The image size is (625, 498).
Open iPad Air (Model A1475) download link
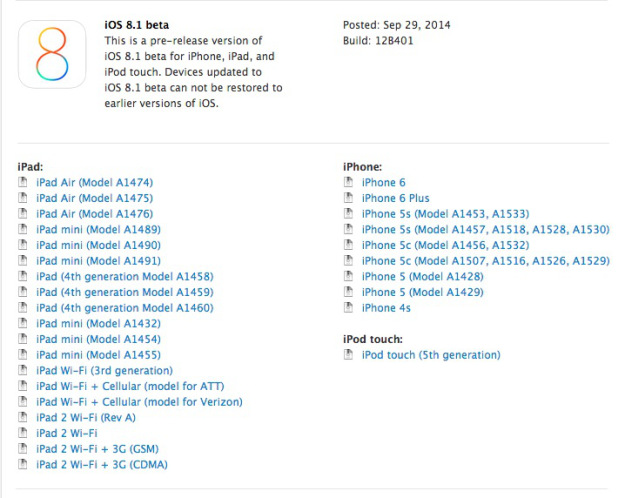94,199
